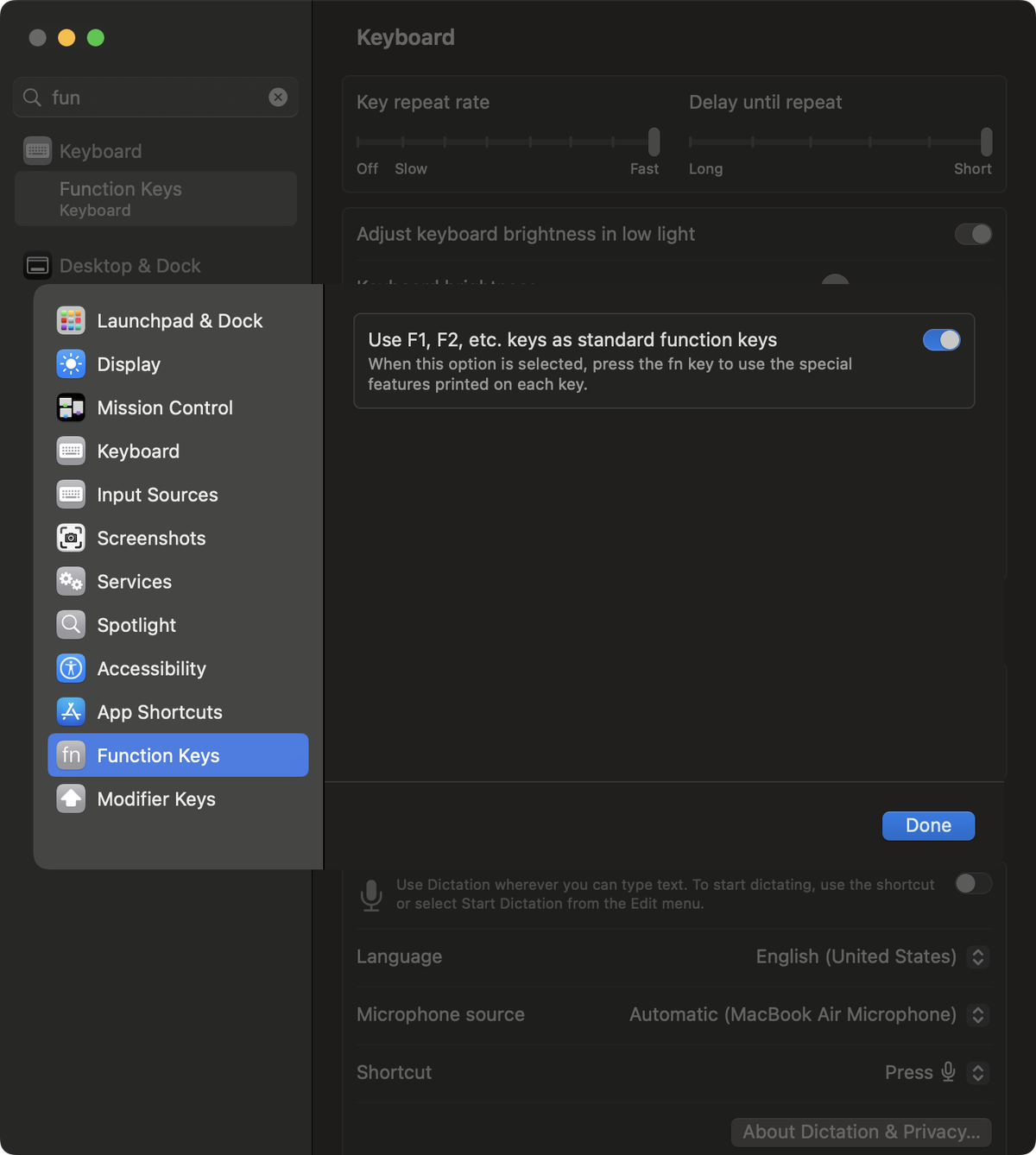Click the Launchpad & Dock icon
This screenshot has height=1155, width=1036.
(71, 320)
